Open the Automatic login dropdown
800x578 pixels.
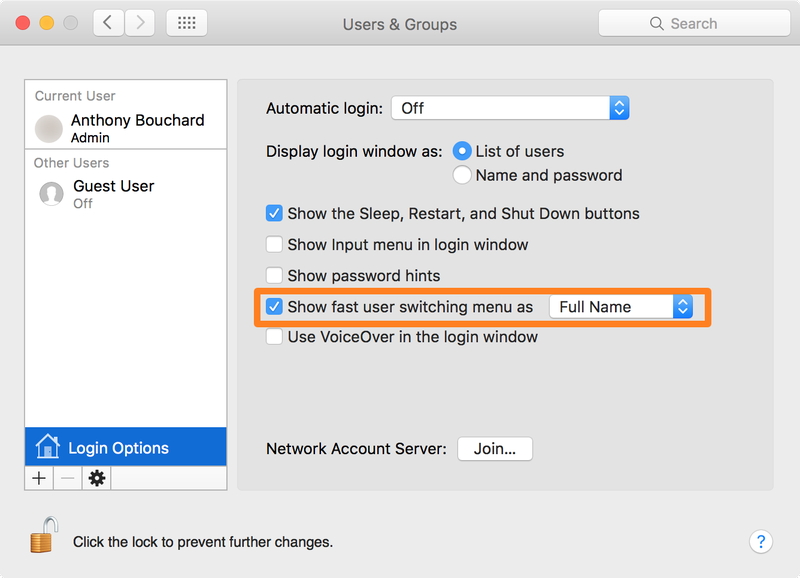click(510, 108)
